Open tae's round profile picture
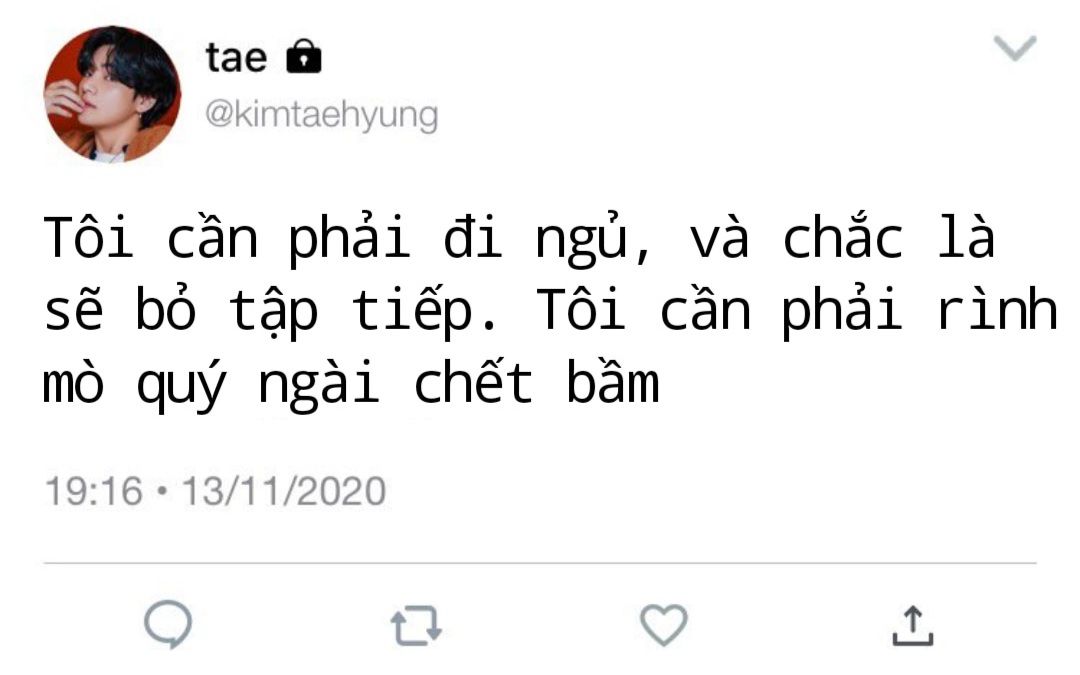The height and width of the screenshot is (675, 1080). tap(112, 94)
